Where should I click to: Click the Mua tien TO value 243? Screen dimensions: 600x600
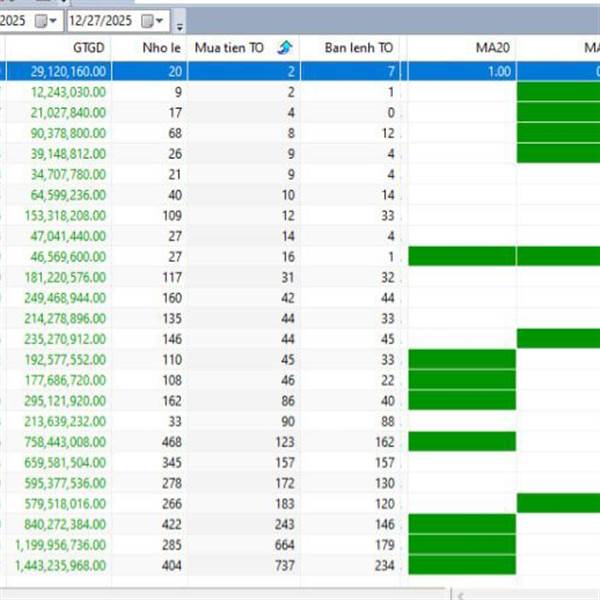(285, 525)
